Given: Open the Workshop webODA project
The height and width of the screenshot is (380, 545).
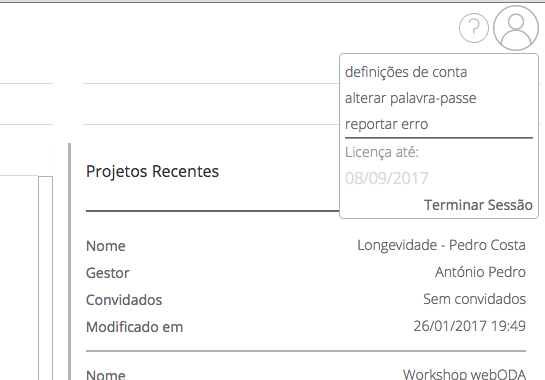Looking at the screenshot, I should [x=464, y=374].
